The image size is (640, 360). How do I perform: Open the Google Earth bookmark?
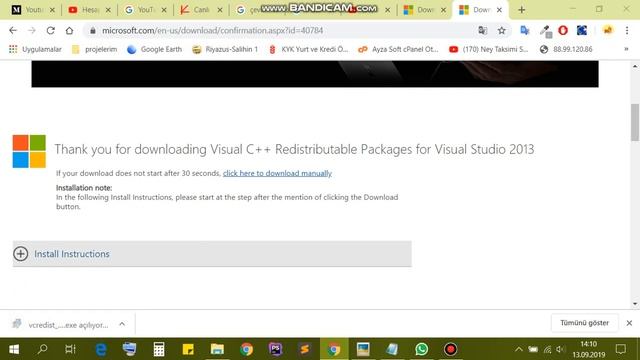pyautogui.click(x=154, y=49)
